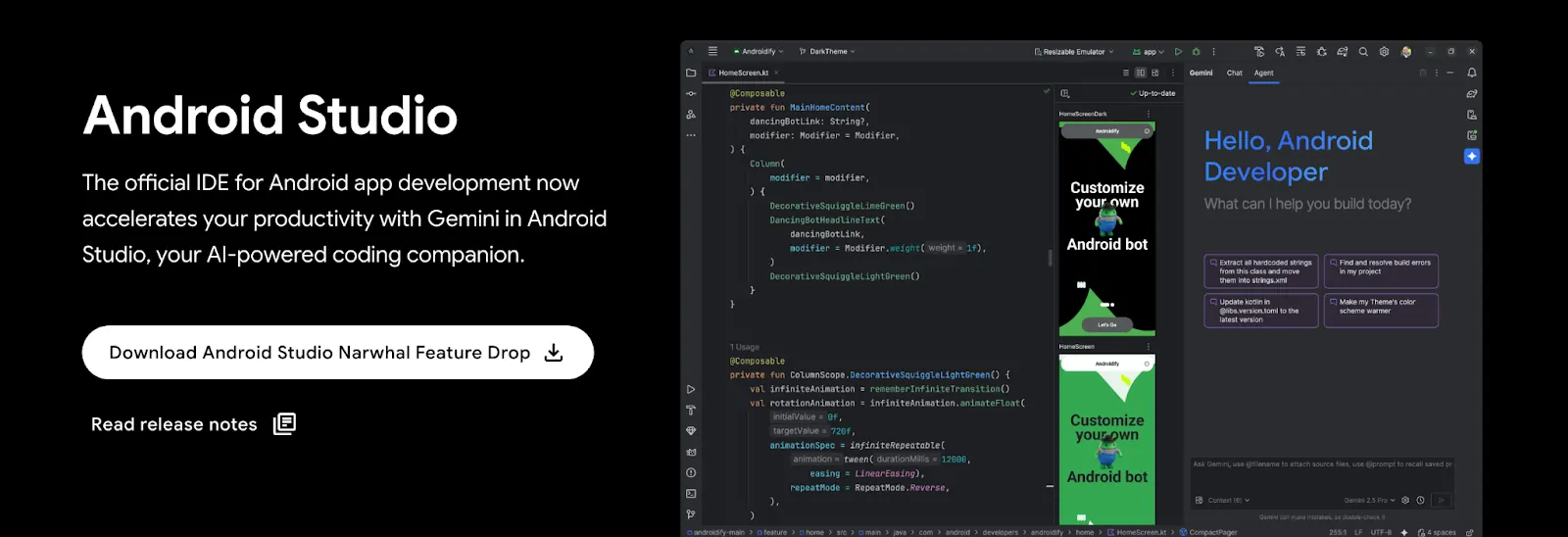
Task: Open Gemini agent options gear in prompt box
Action: [1405, 500]
